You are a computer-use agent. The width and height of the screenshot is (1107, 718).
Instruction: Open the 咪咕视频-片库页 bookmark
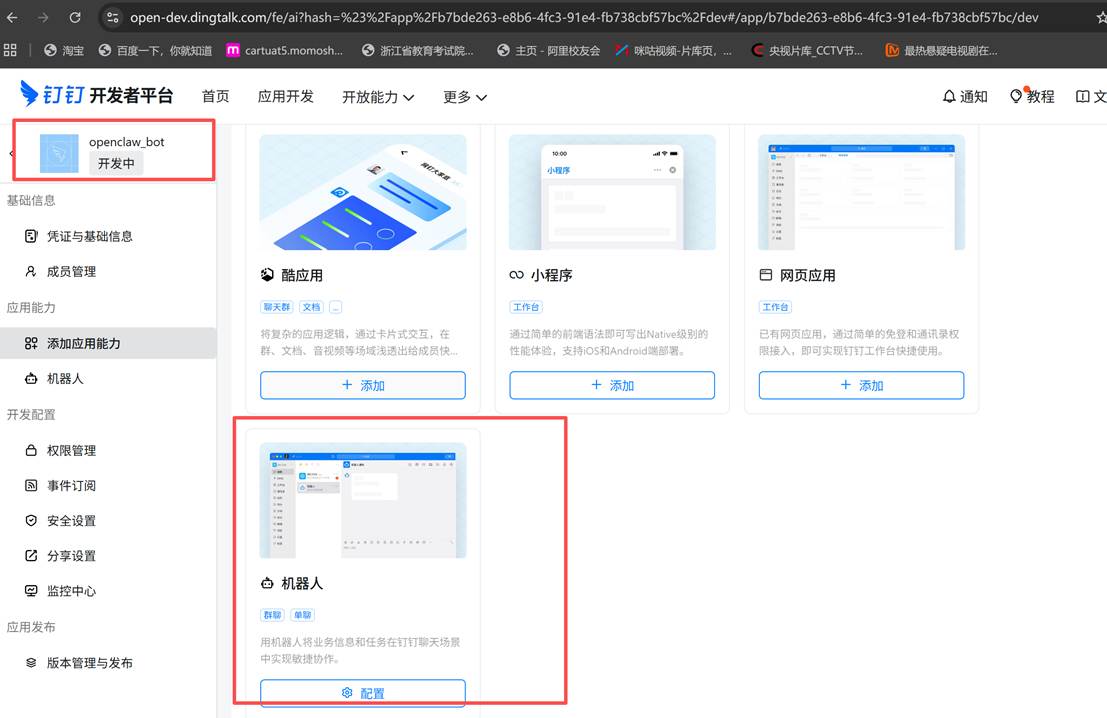coord(673,50)
